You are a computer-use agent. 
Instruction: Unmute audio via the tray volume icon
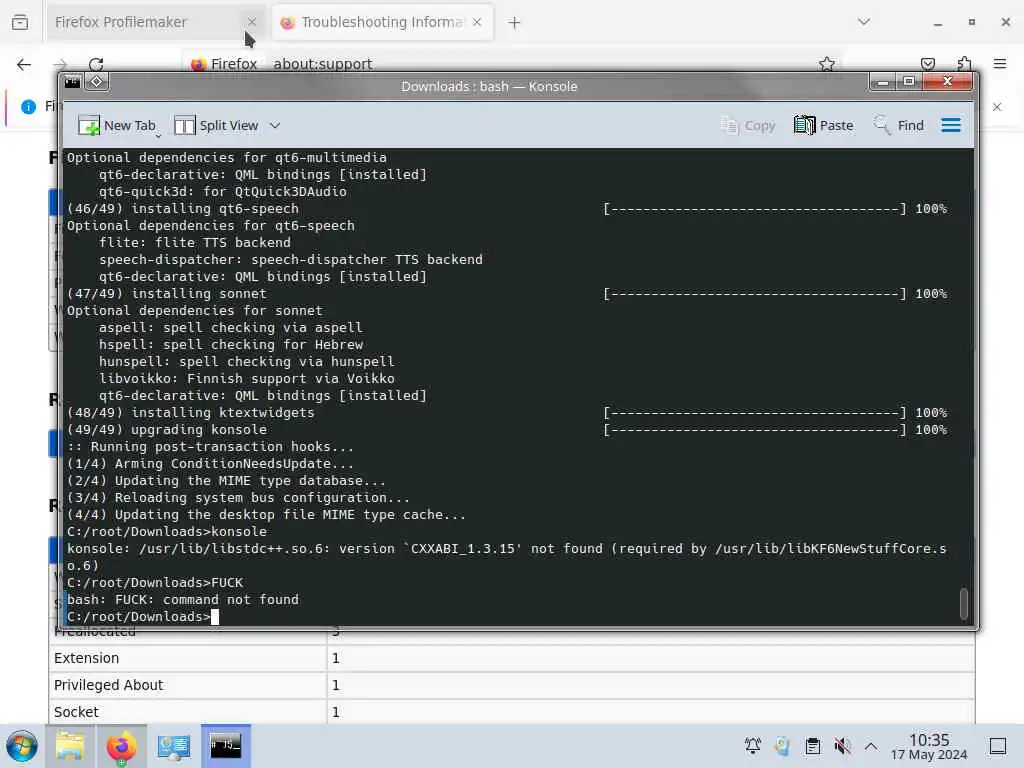842,746
